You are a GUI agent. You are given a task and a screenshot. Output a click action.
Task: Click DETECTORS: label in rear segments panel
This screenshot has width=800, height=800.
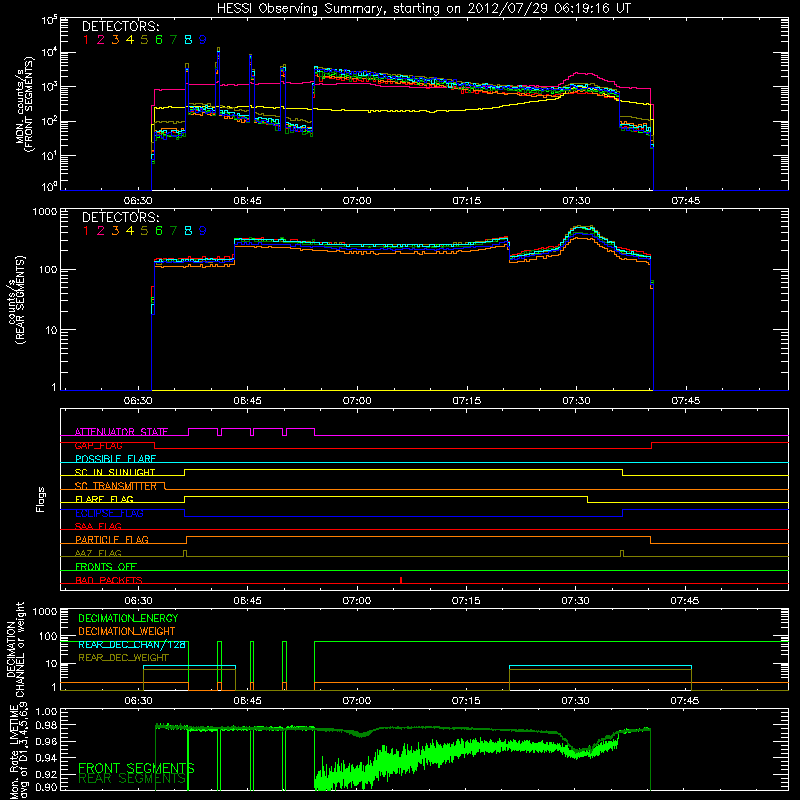coord(120,217)
